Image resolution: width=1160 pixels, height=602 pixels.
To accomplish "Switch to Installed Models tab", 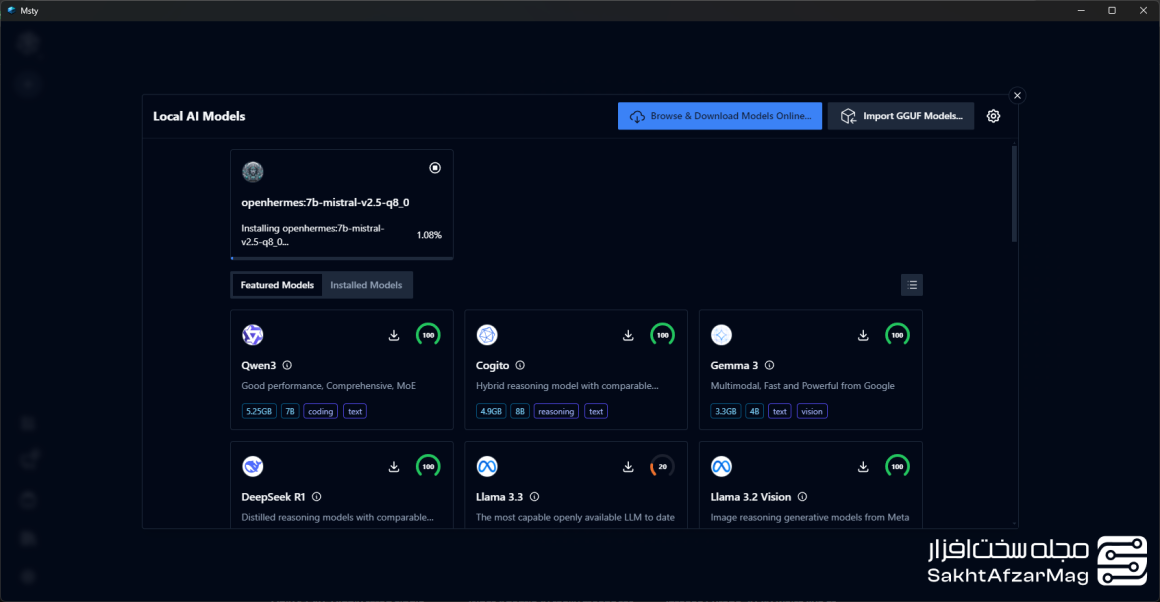I will pos(366,285).
